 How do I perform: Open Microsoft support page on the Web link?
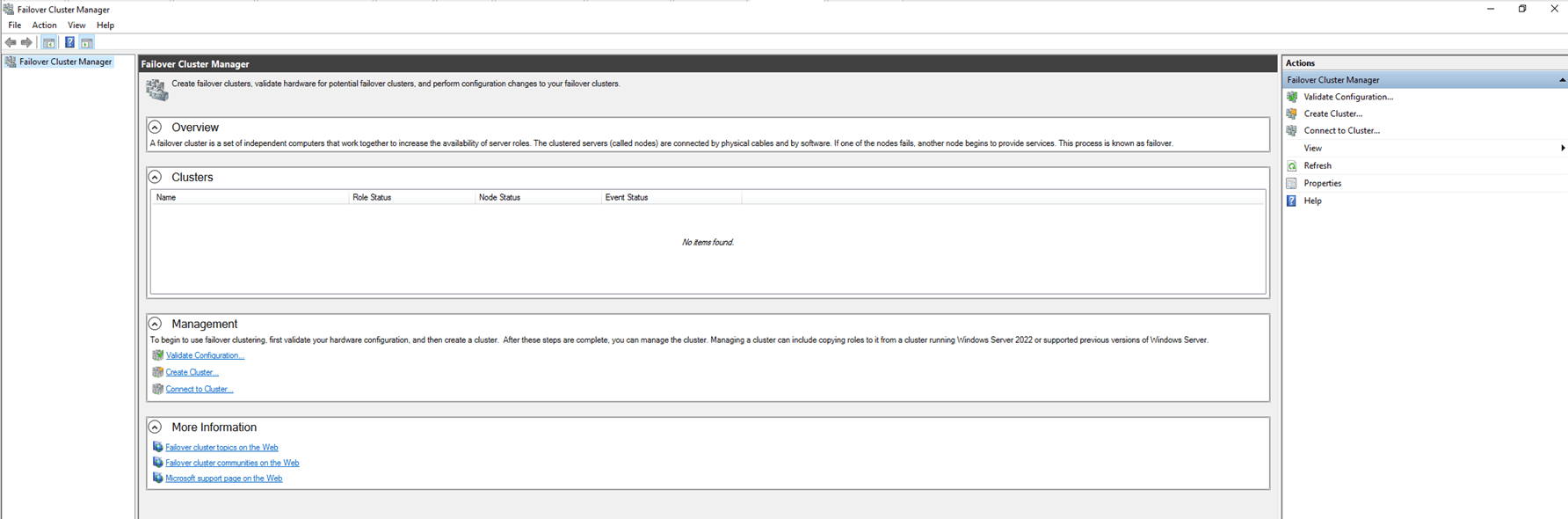point(224,479)
